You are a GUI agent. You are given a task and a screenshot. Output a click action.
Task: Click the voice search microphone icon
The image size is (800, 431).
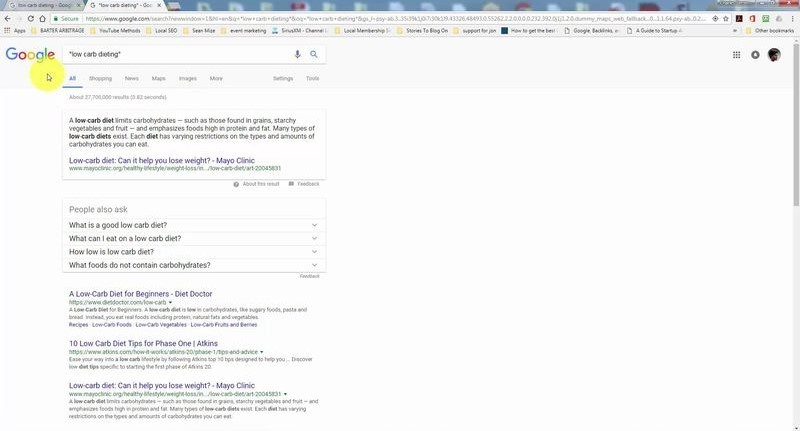(x=297, y=55)
